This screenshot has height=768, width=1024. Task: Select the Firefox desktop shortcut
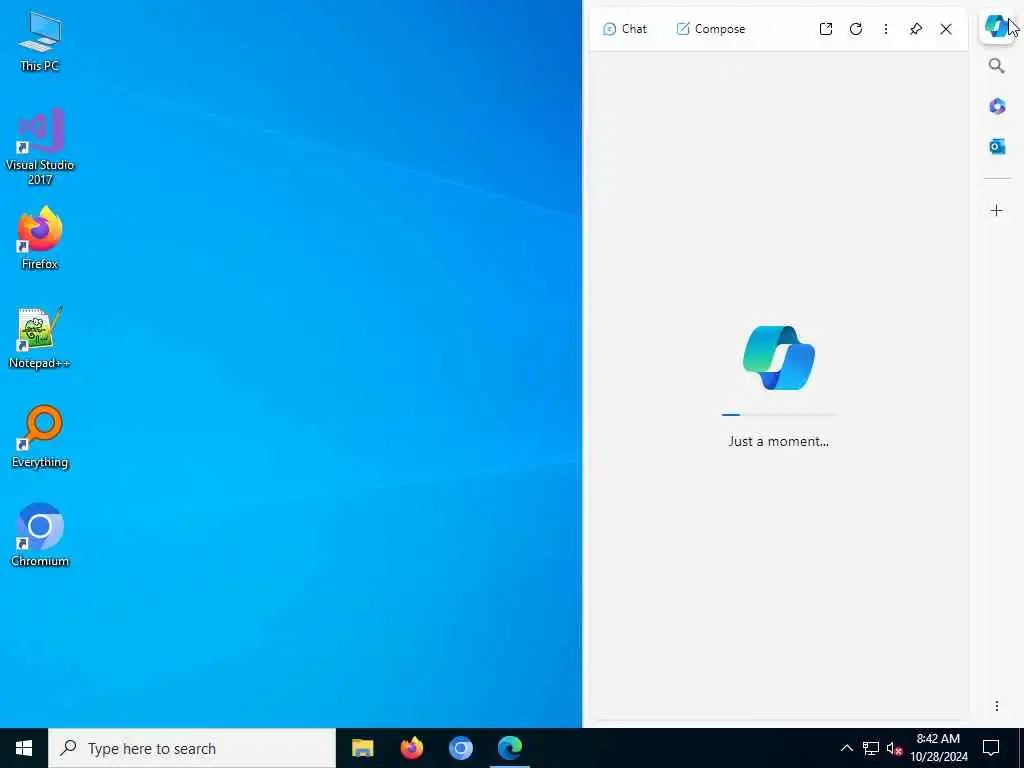[x=39, y=238]
